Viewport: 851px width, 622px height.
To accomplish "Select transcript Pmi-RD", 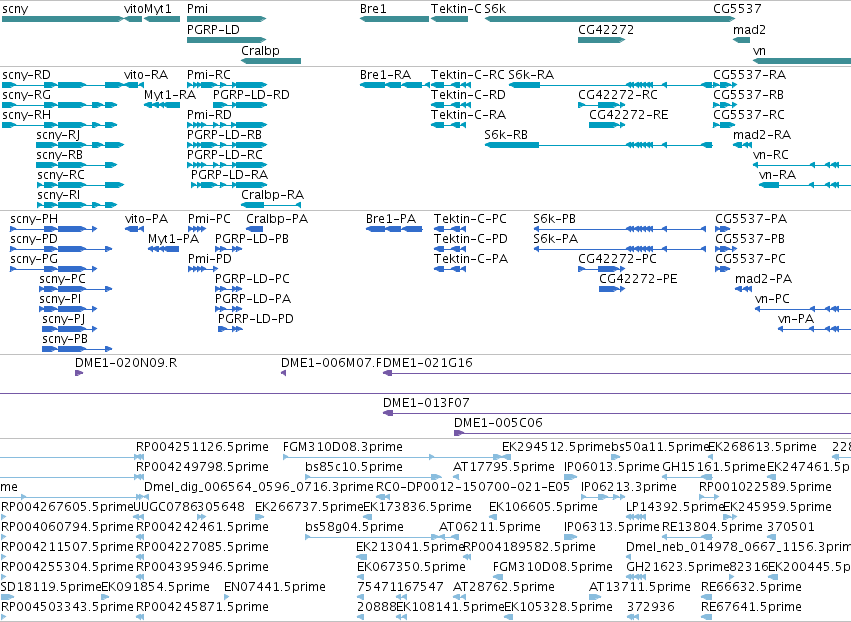I will click(209, 115).
